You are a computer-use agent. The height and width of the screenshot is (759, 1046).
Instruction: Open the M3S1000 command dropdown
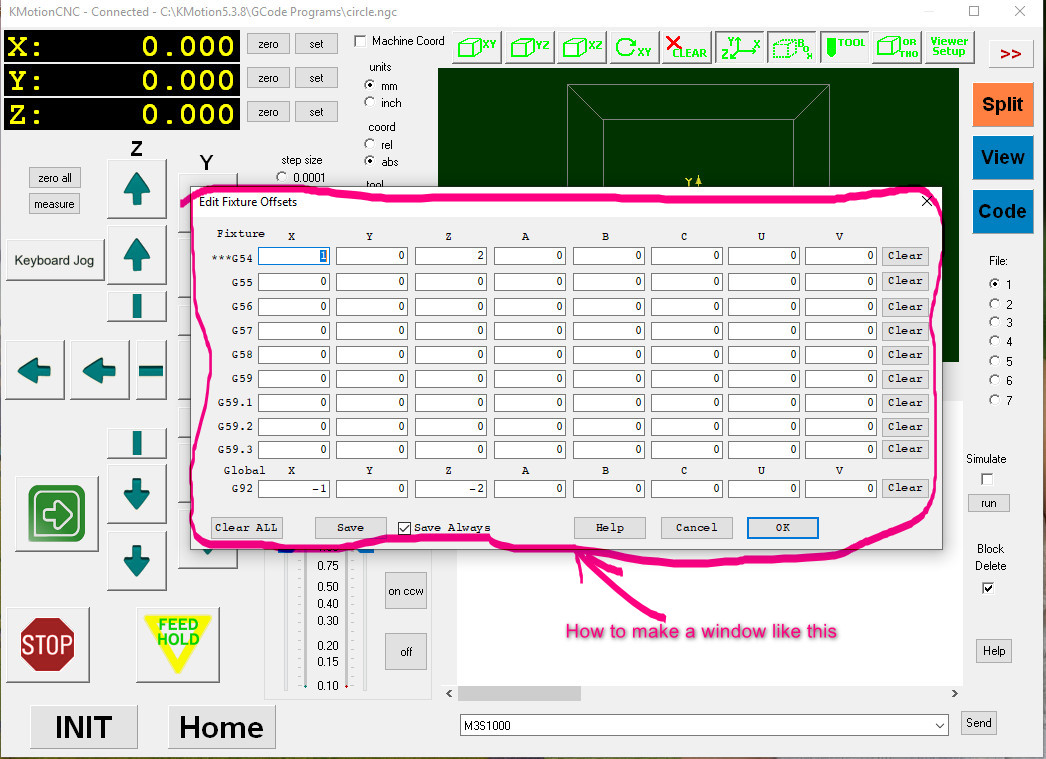click(x=938, y=725)
